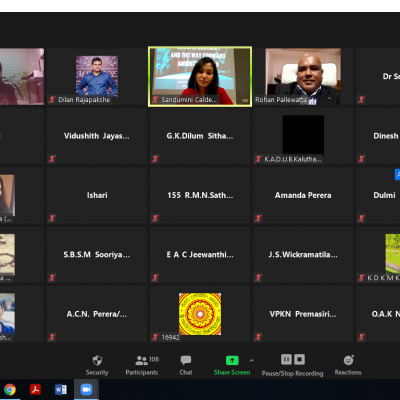Open Zoom from the taskbar

(86, 389)
